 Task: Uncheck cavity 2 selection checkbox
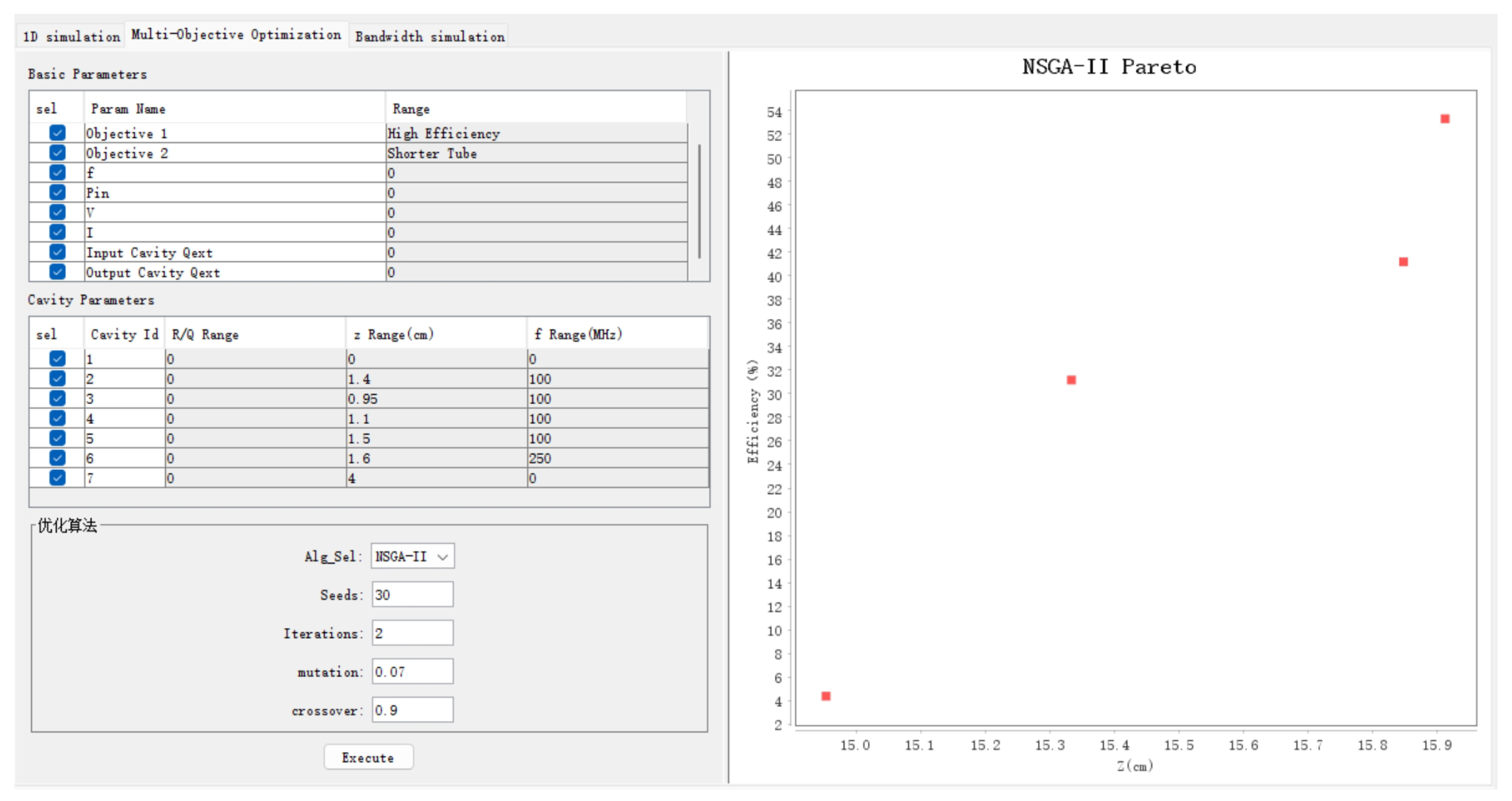click(x=57, y=378)
